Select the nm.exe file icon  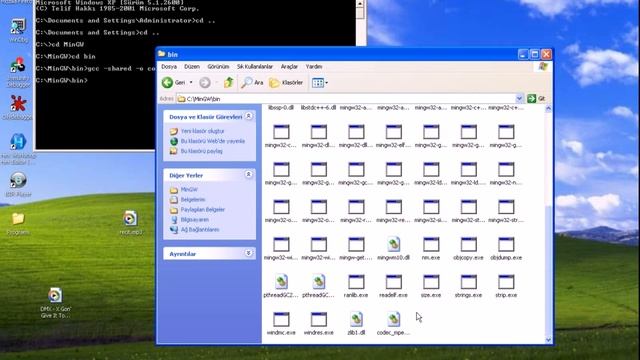(x=431, y=244)
